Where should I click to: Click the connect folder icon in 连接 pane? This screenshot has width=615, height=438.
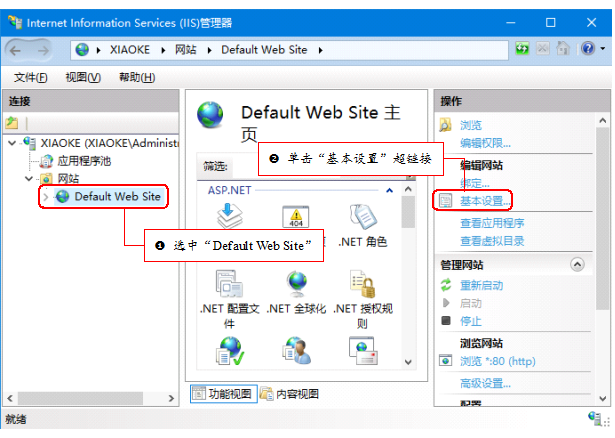coord(12,122)
